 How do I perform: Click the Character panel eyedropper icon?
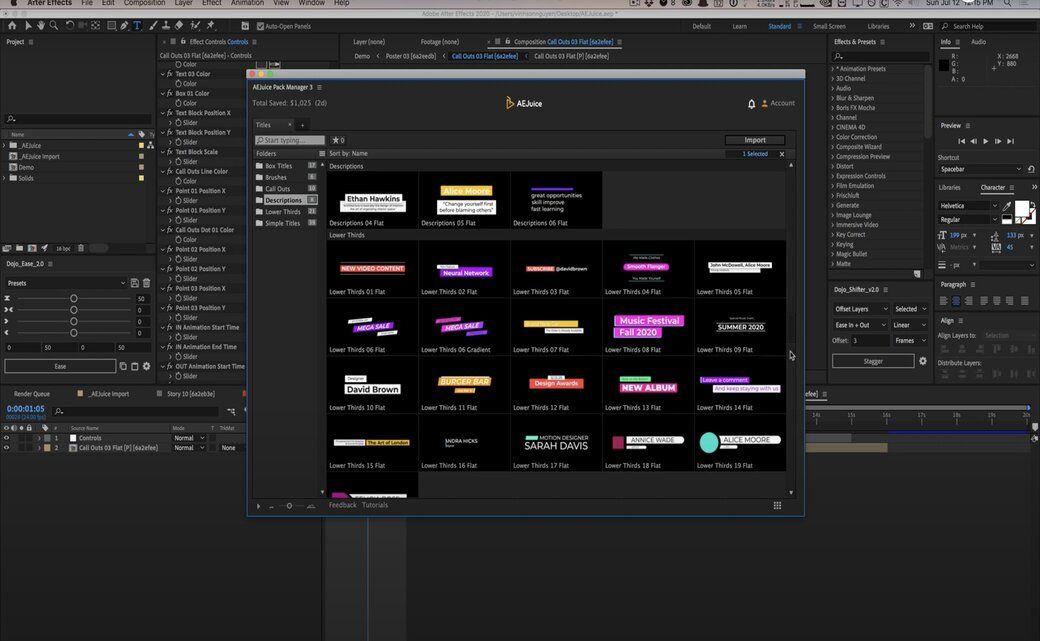(x=1008, y=206)
